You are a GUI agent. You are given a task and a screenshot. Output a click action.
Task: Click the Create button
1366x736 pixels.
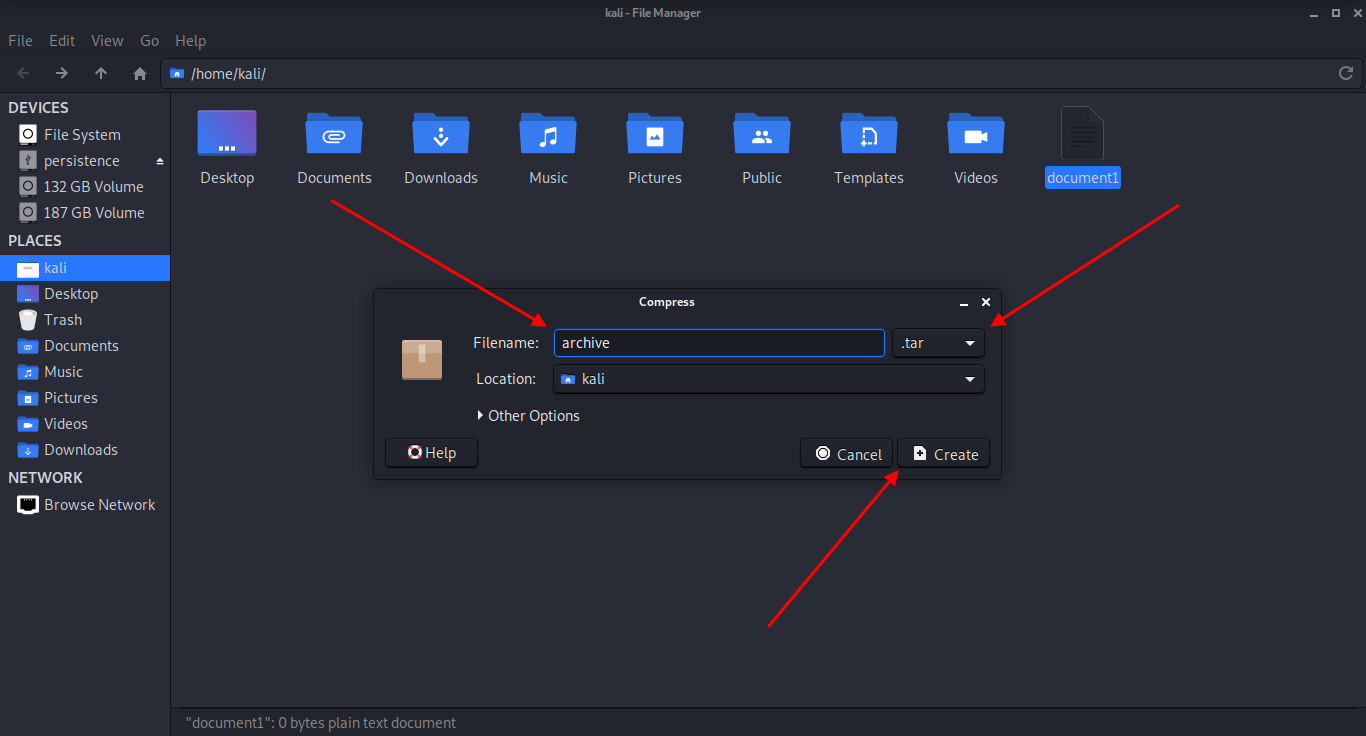pyautogui.click(x=944, y=454)
